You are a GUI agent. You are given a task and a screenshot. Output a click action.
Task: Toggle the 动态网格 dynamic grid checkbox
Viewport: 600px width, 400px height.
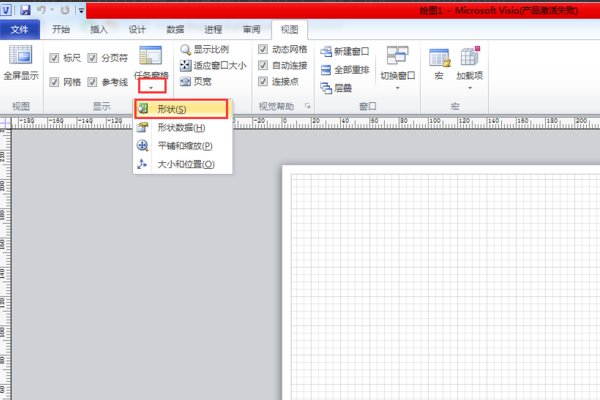click(263, 49)
